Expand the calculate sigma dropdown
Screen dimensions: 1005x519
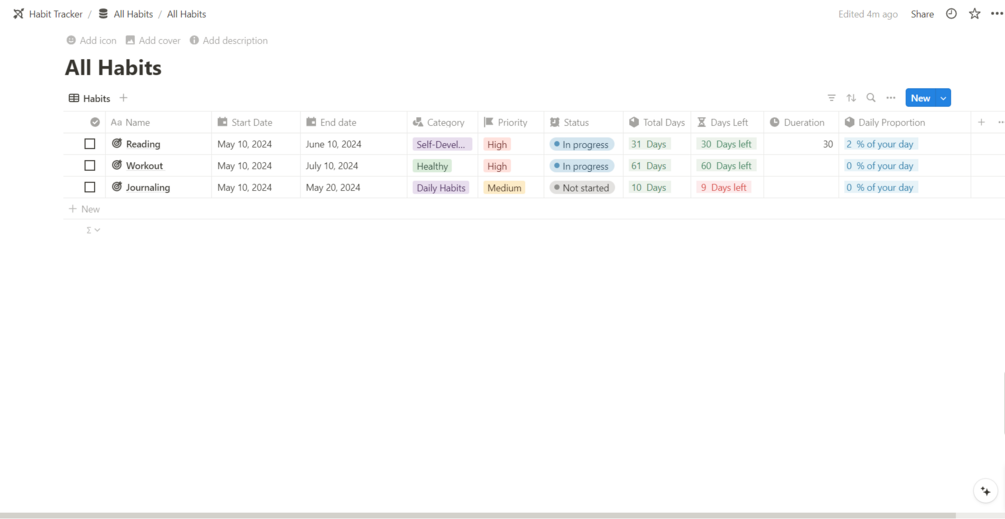94,230
